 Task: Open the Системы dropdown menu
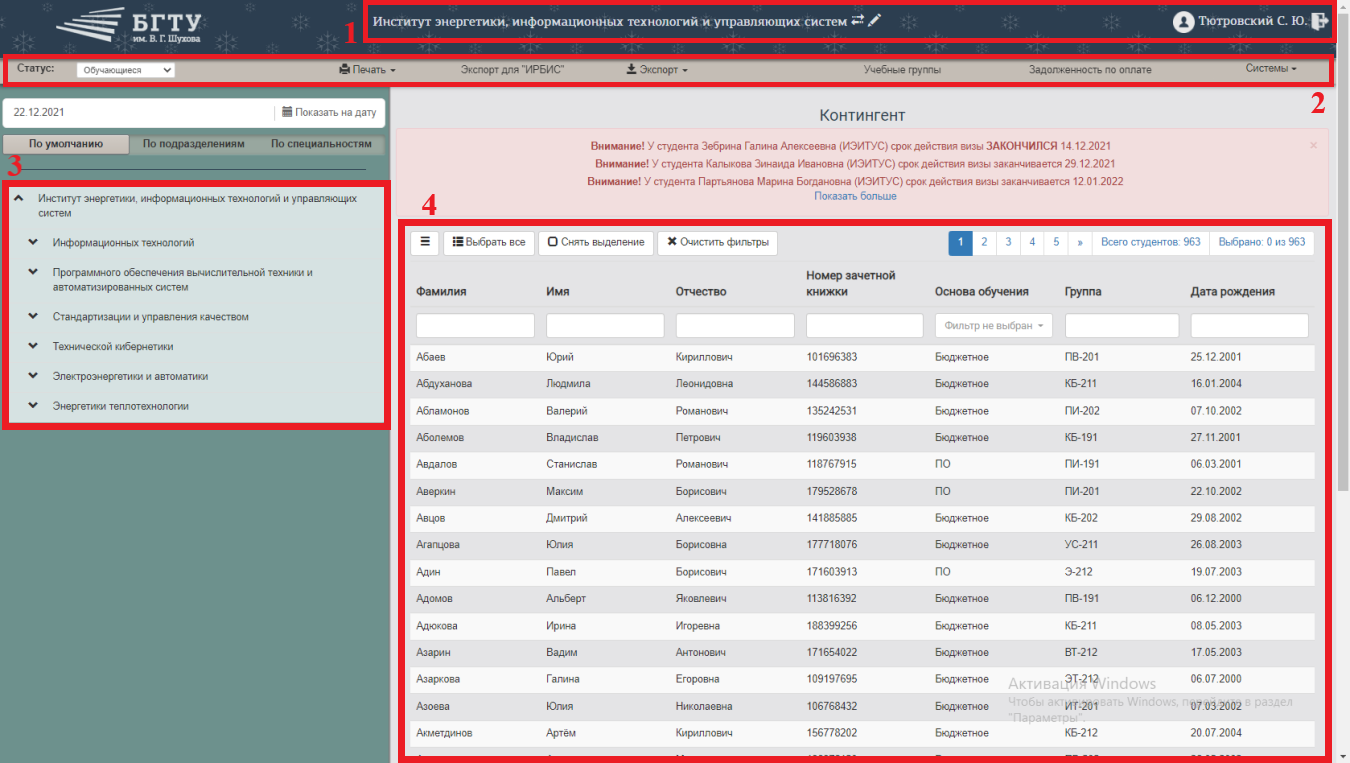tap(1271, 69)
